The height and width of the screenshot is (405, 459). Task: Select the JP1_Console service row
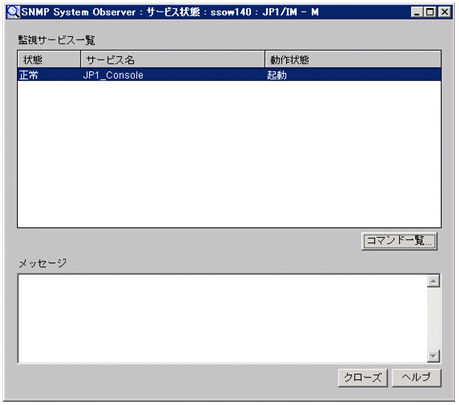pos(229,75)
